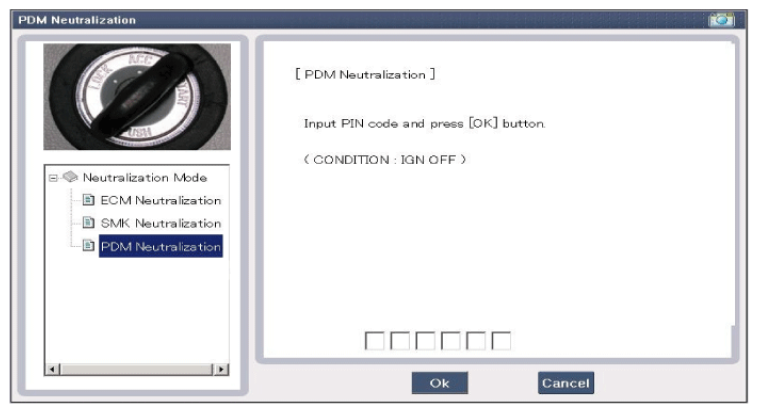Click the document icon beside ECM Neutralization
758x413 pixels.
(x=88, y=200)
